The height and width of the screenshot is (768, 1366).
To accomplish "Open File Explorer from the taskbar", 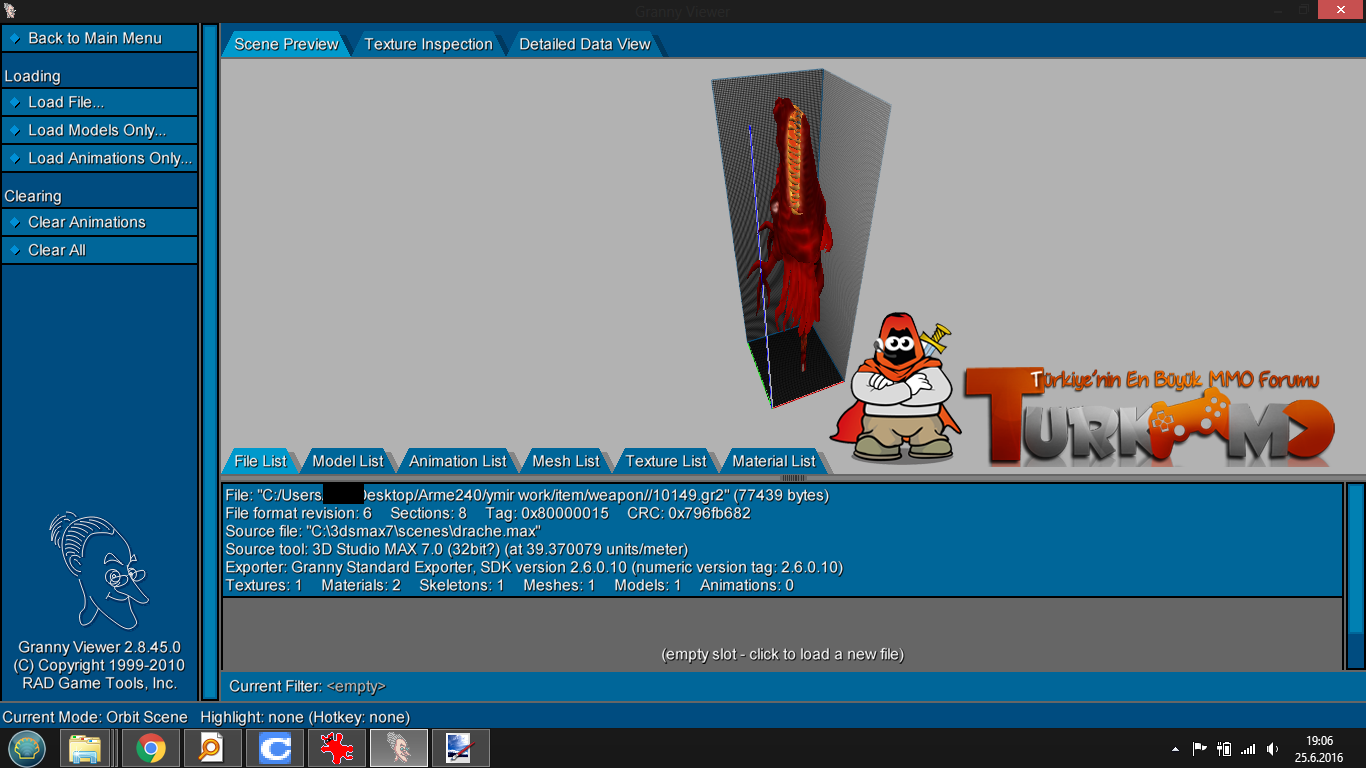I will 85,748.
